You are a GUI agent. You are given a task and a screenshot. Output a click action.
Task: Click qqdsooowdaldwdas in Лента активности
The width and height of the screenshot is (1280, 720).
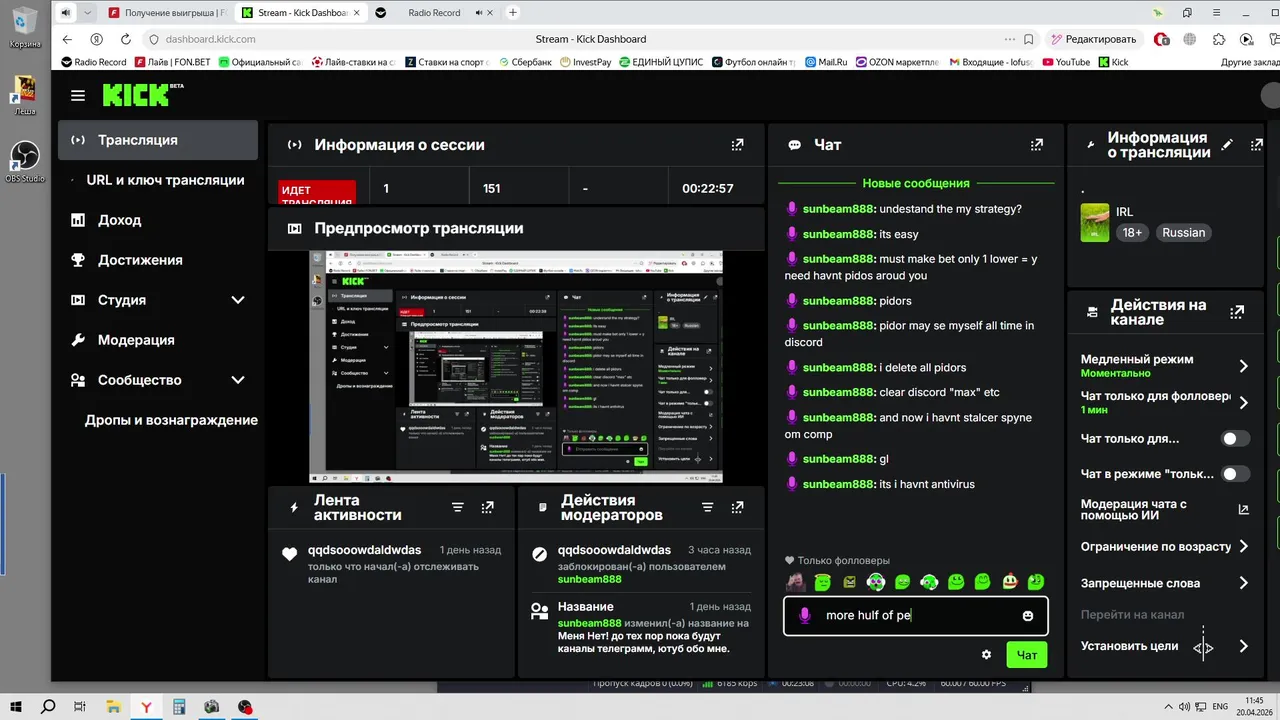coord(364,550)
